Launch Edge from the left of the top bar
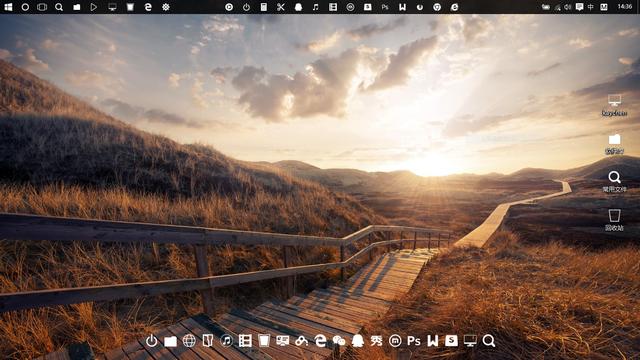The image size is (640, 360). [x=148, y=7]
